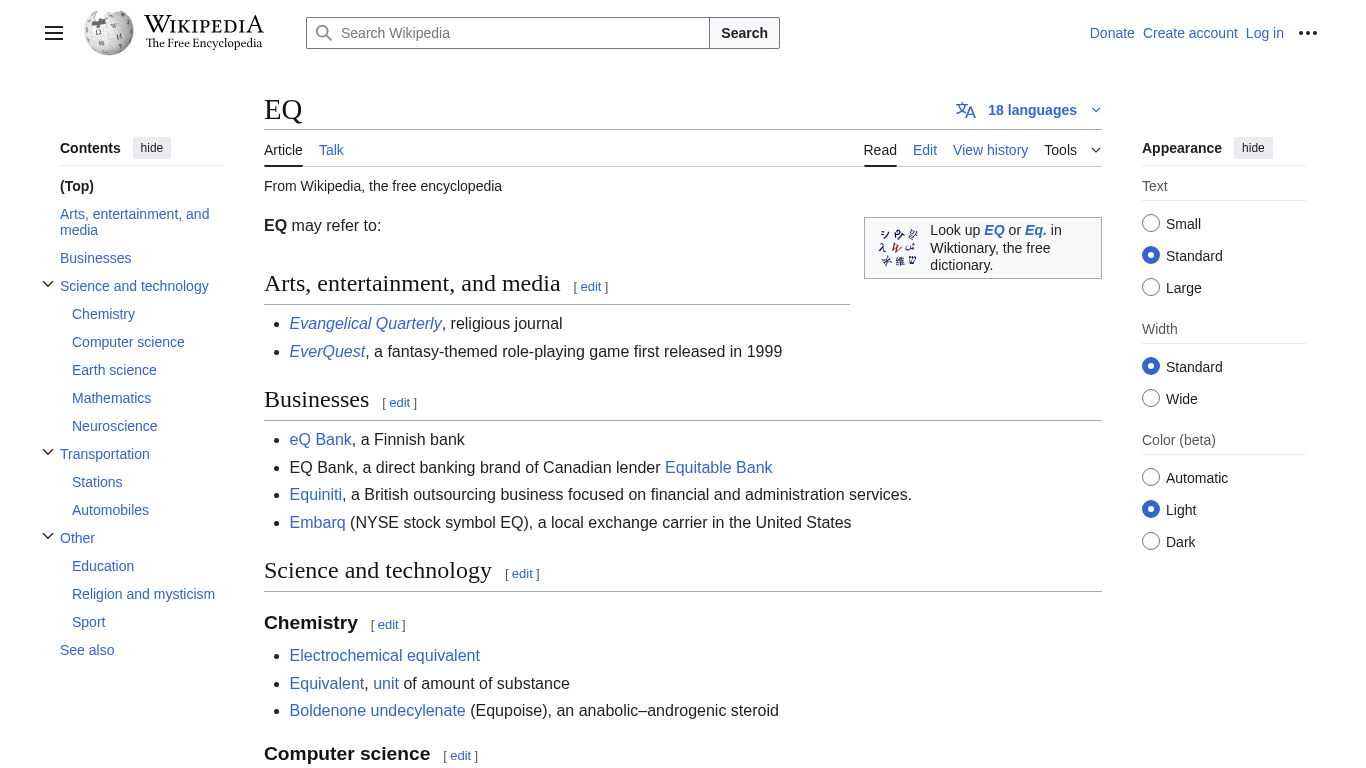Click the Wiktionary logo image

pos(898,247)
